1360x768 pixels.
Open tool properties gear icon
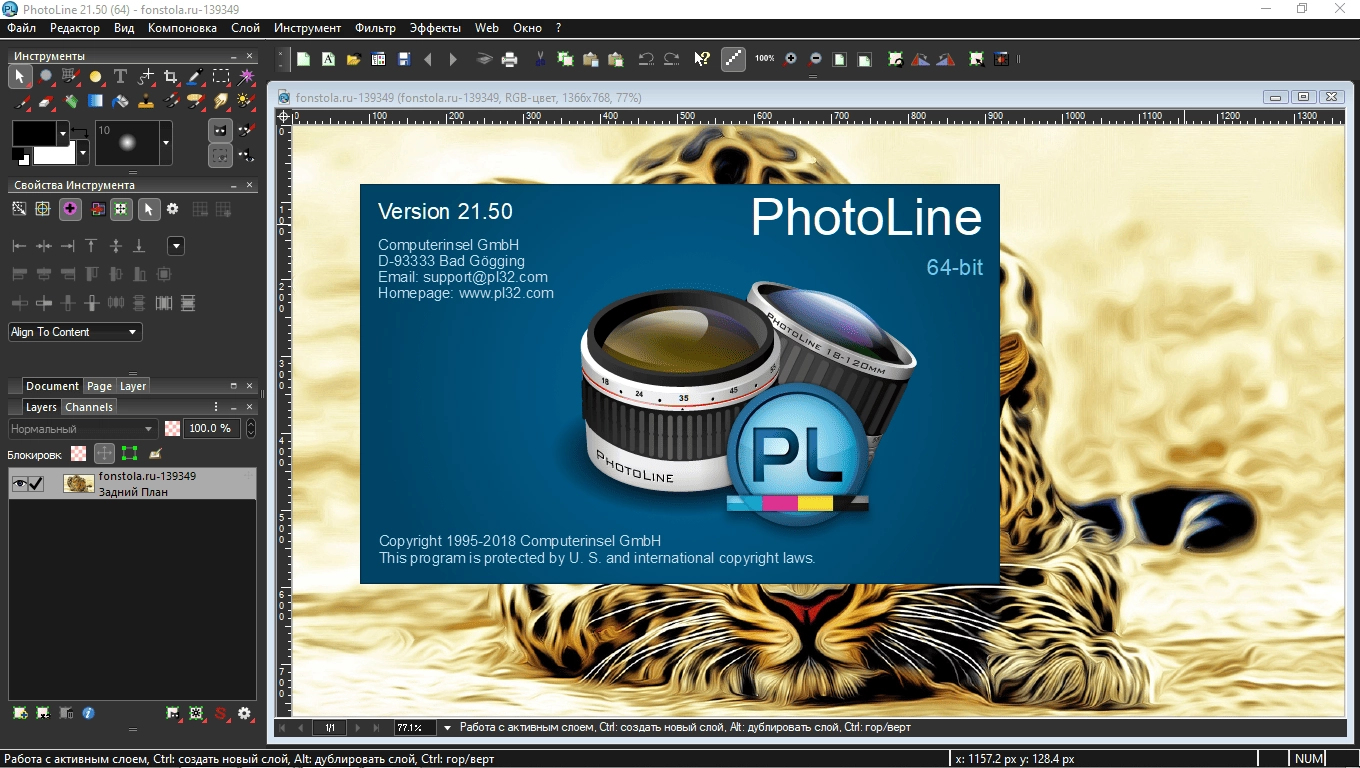(x=172, y=209)
